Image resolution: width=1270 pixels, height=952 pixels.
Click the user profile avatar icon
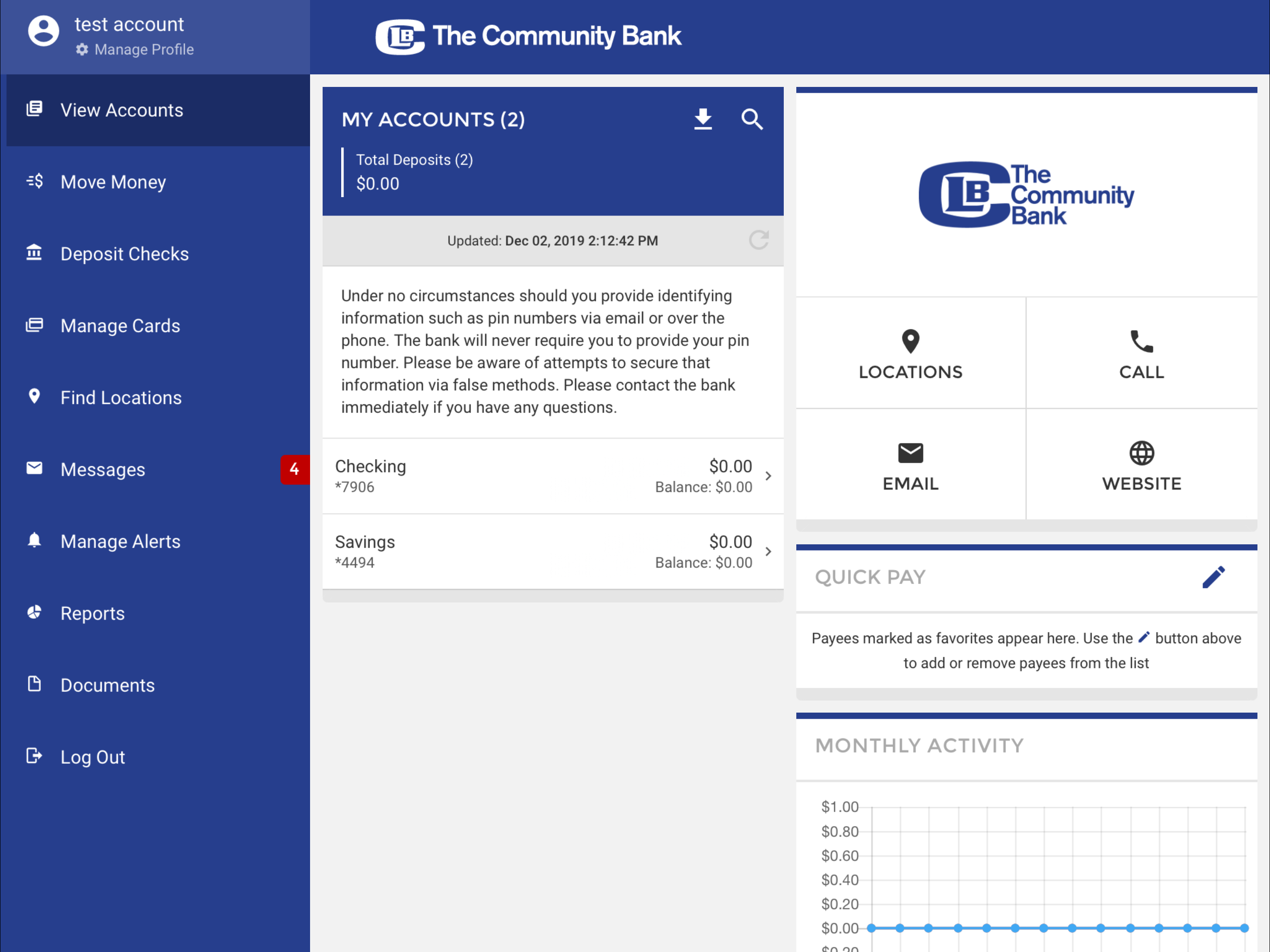click(x=44, y=31)
